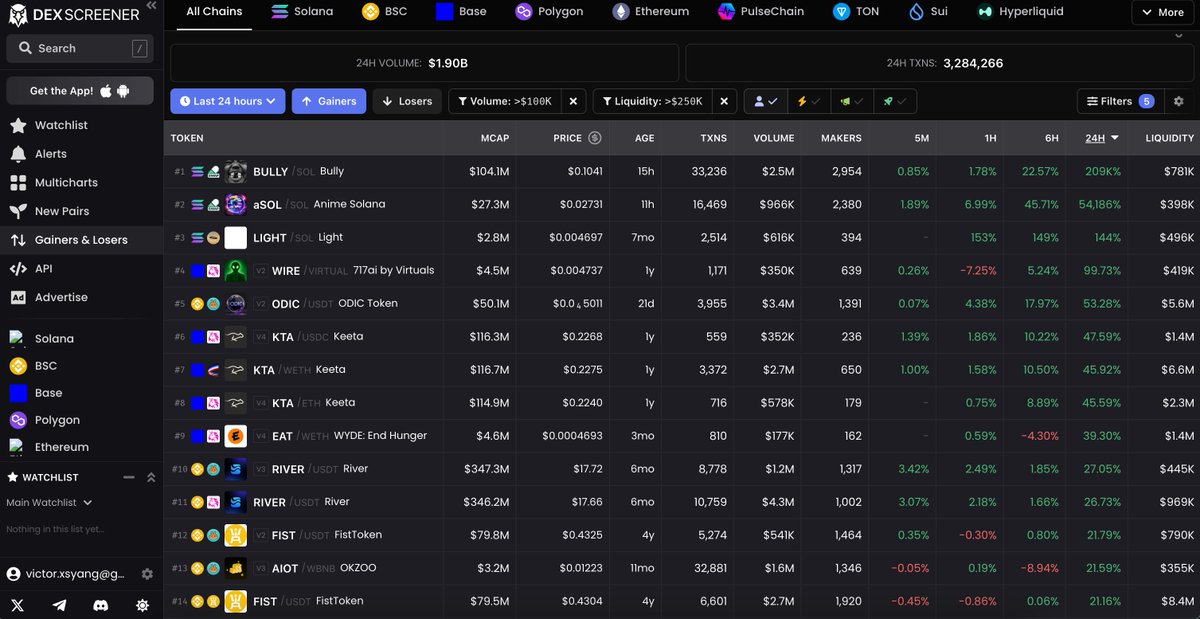The width and height of the screenshot is (1200, 619).
Task: Select Losers ranking button
Action: coord(407,101)
